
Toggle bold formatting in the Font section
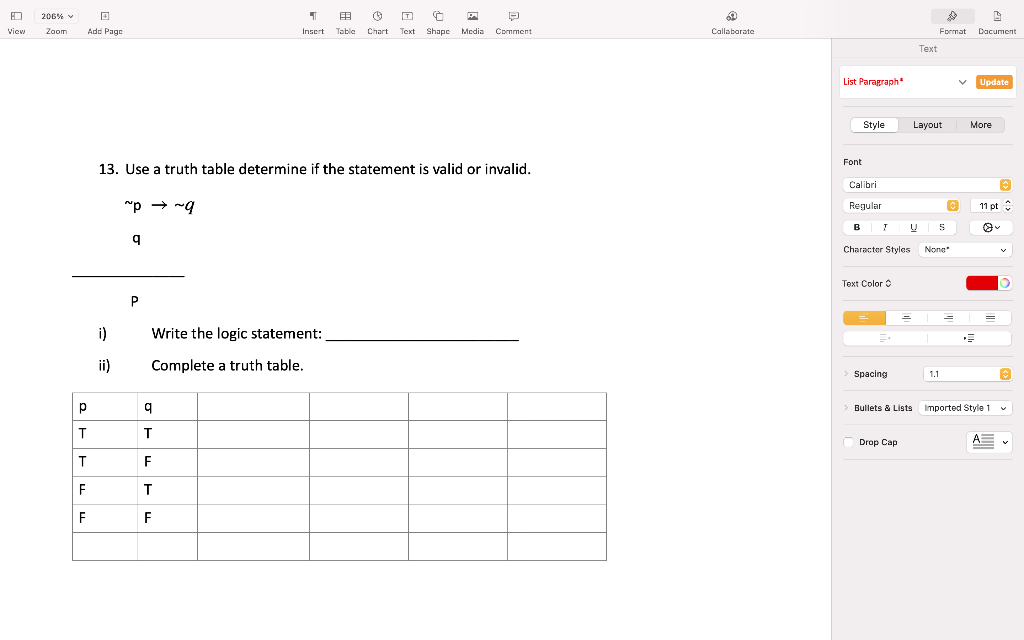tap(855, 227)
